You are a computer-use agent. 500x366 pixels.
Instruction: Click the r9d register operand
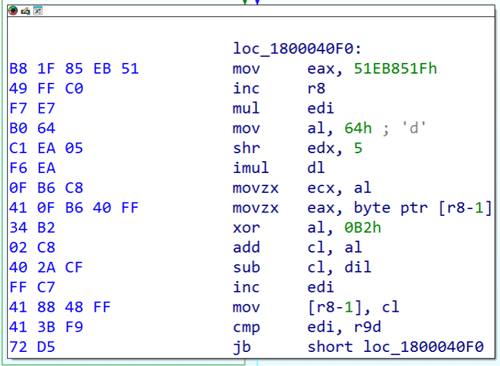(367, 327)
